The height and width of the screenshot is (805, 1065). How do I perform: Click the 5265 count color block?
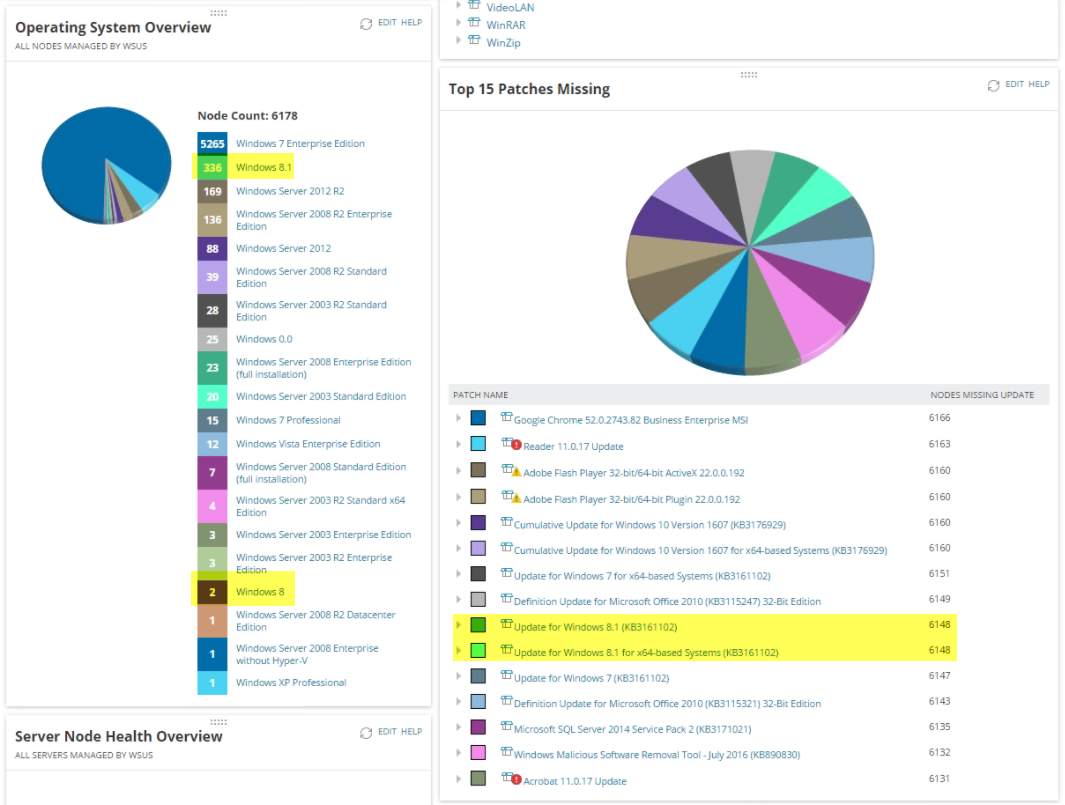[212, 144]
